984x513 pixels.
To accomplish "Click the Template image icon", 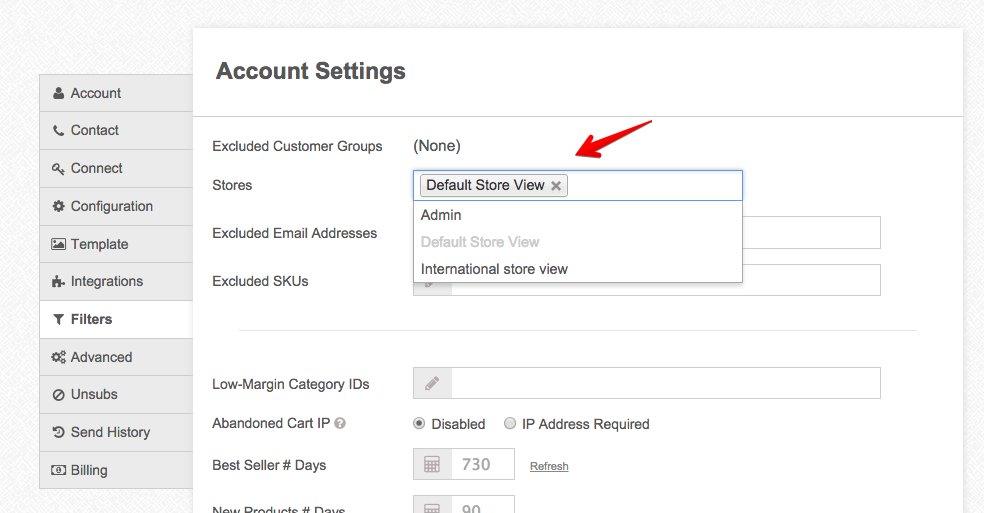I will coord(58,244).
